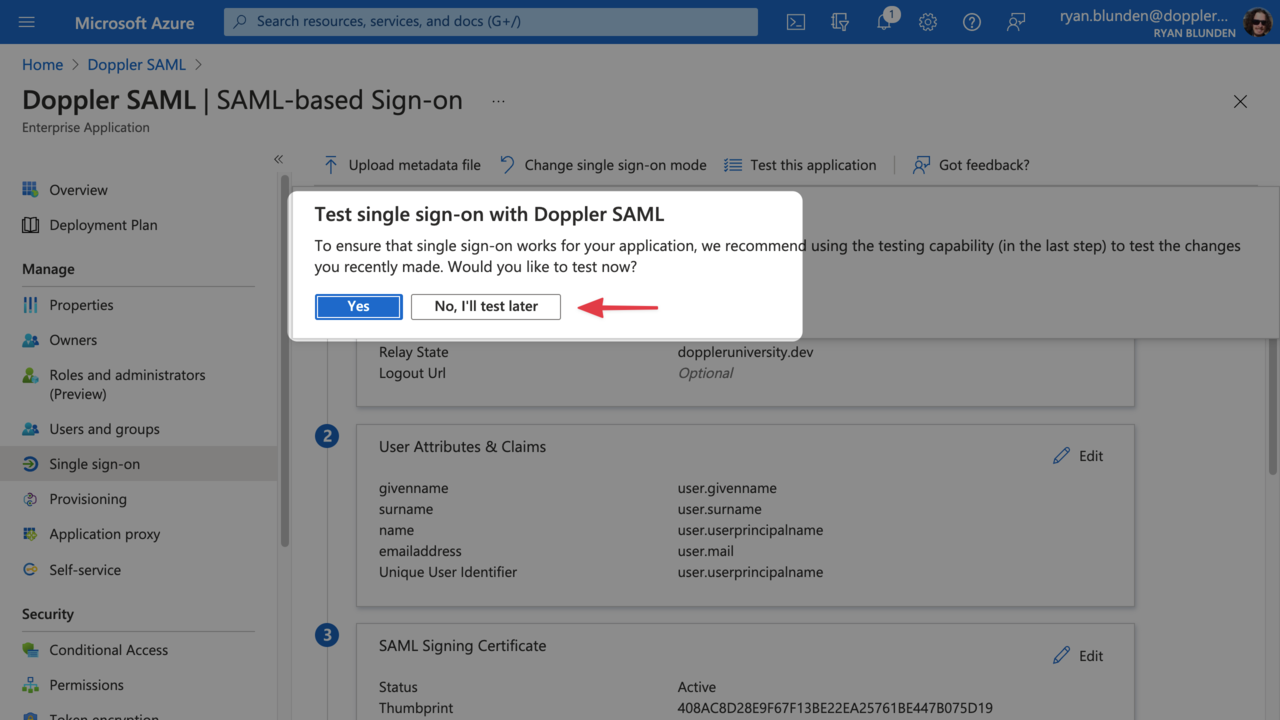Screen dimensions: 1280x720
Task: Click the Application proxy icon
Action: coord(30,534)
